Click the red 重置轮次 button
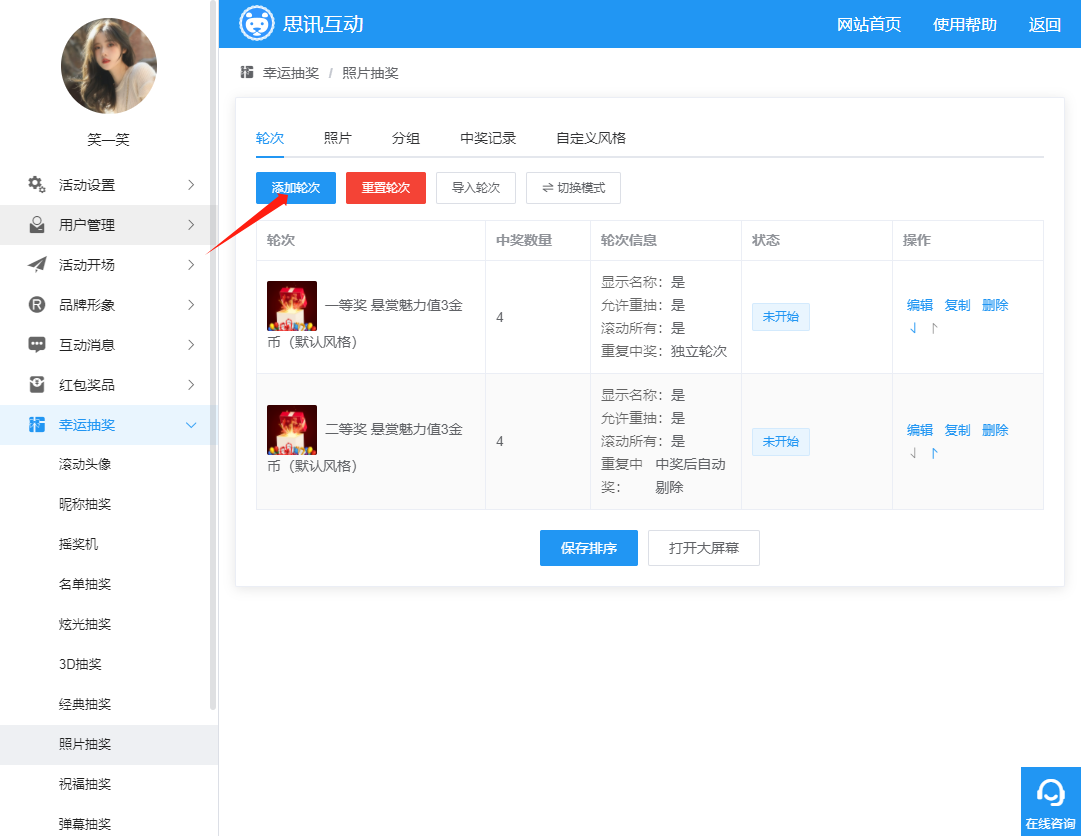 386,188
